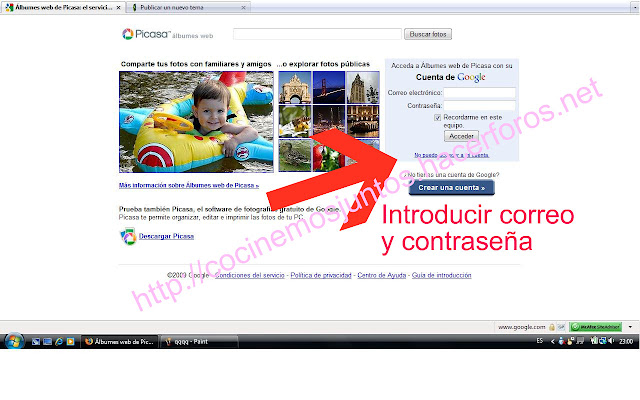Click the Windows Start orb
Screen dimensions: 640x400
click(x=14, y=341)
